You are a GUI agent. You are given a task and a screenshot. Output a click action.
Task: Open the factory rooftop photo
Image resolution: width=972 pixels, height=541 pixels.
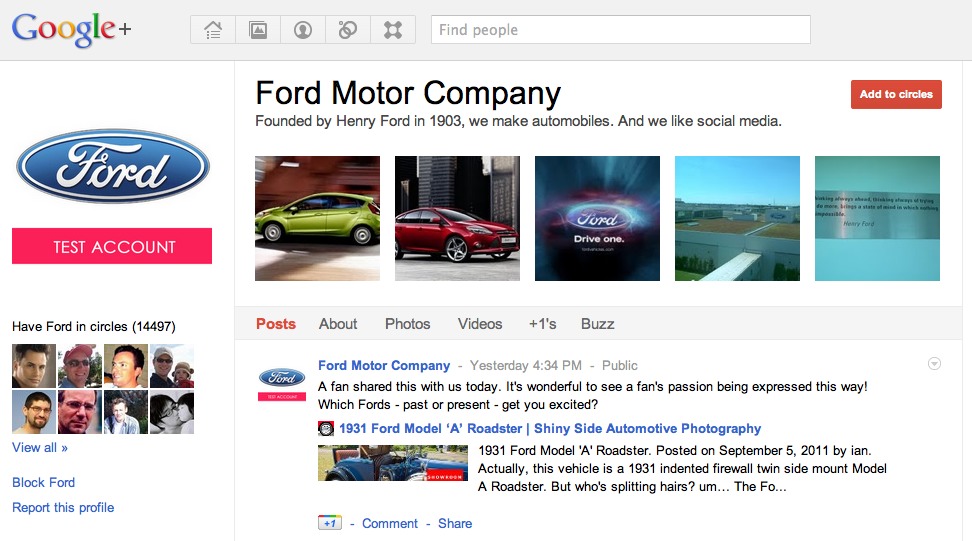click(x=737, y=218)
